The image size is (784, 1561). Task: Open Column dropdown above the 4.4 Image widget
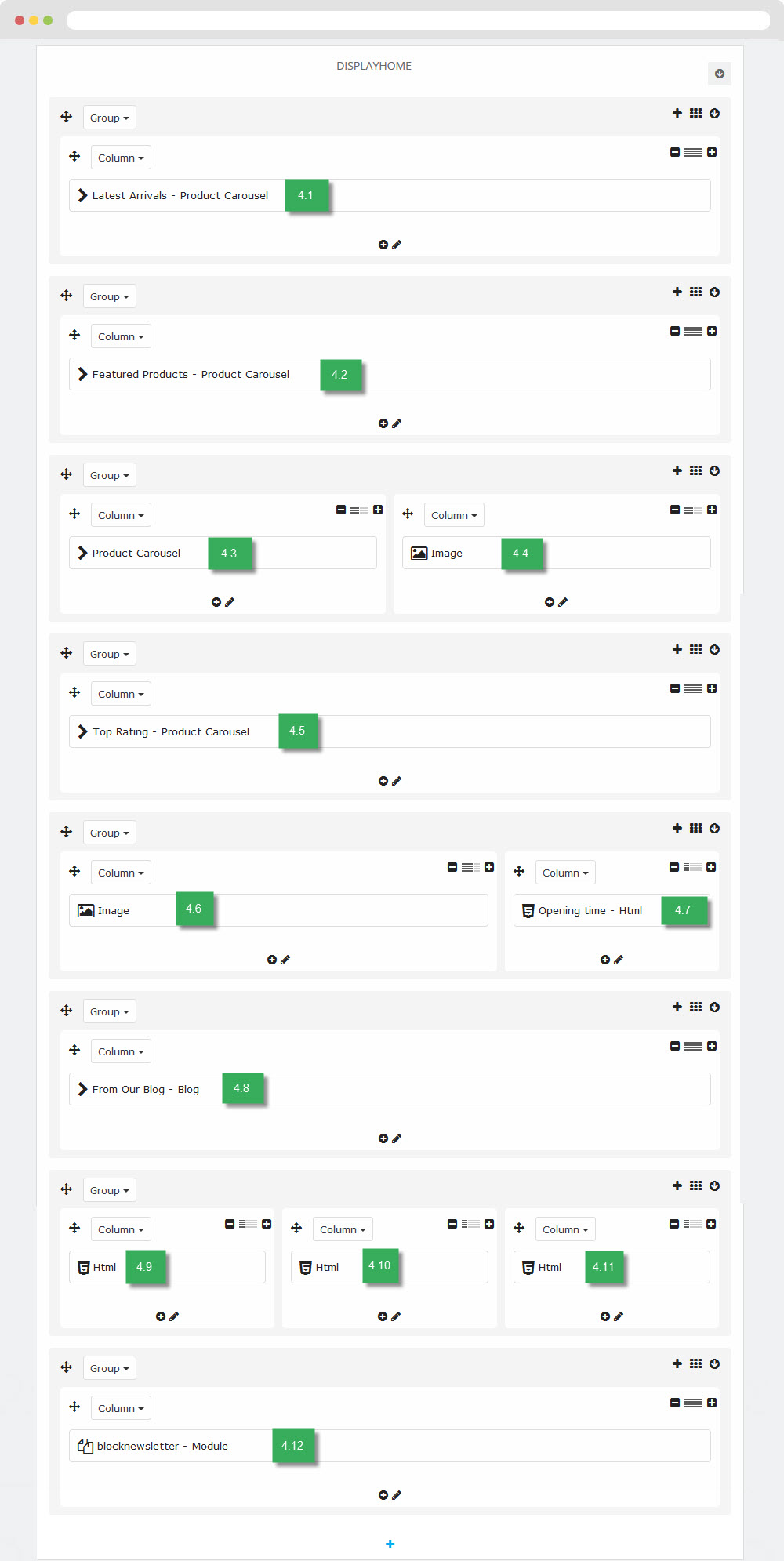point(454,515)
